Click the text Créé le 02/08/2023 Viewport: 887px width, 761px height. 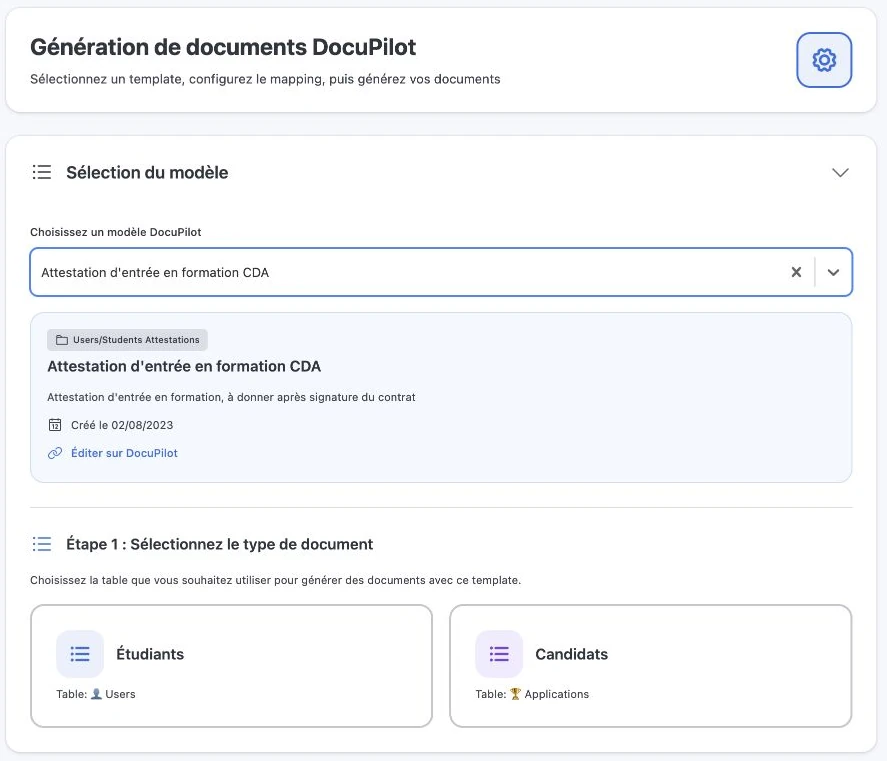pyautogui.click(x=122, y=425)
